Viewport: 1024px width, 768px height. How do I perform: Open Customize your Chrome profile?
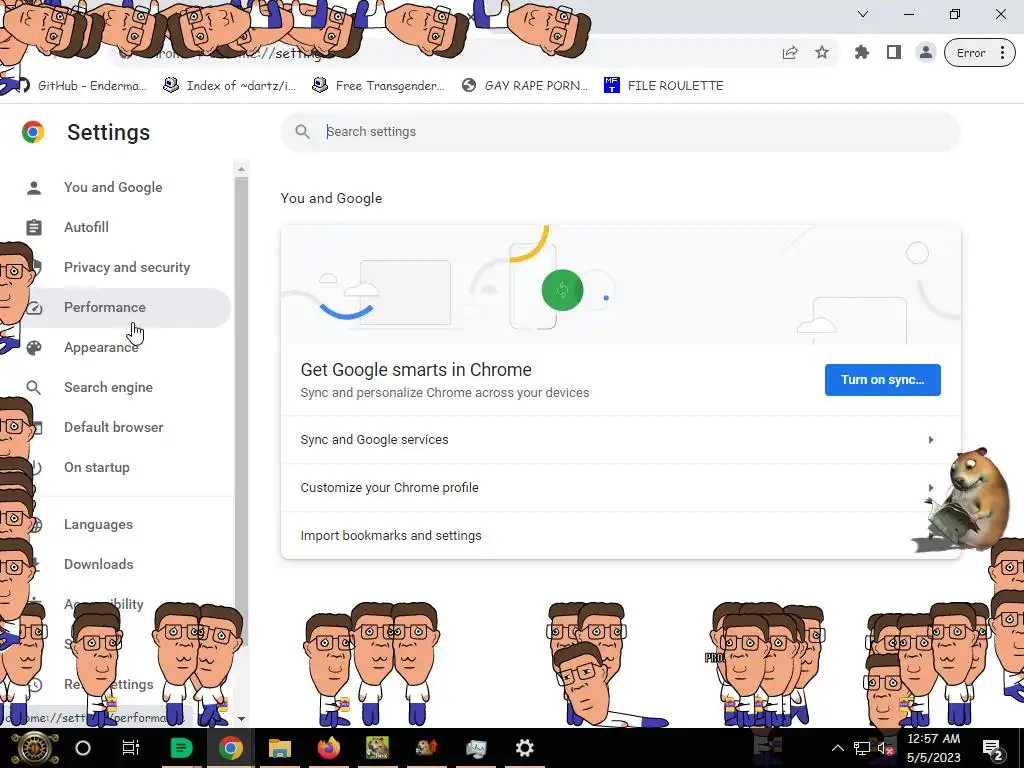click(x=620, y=488)
